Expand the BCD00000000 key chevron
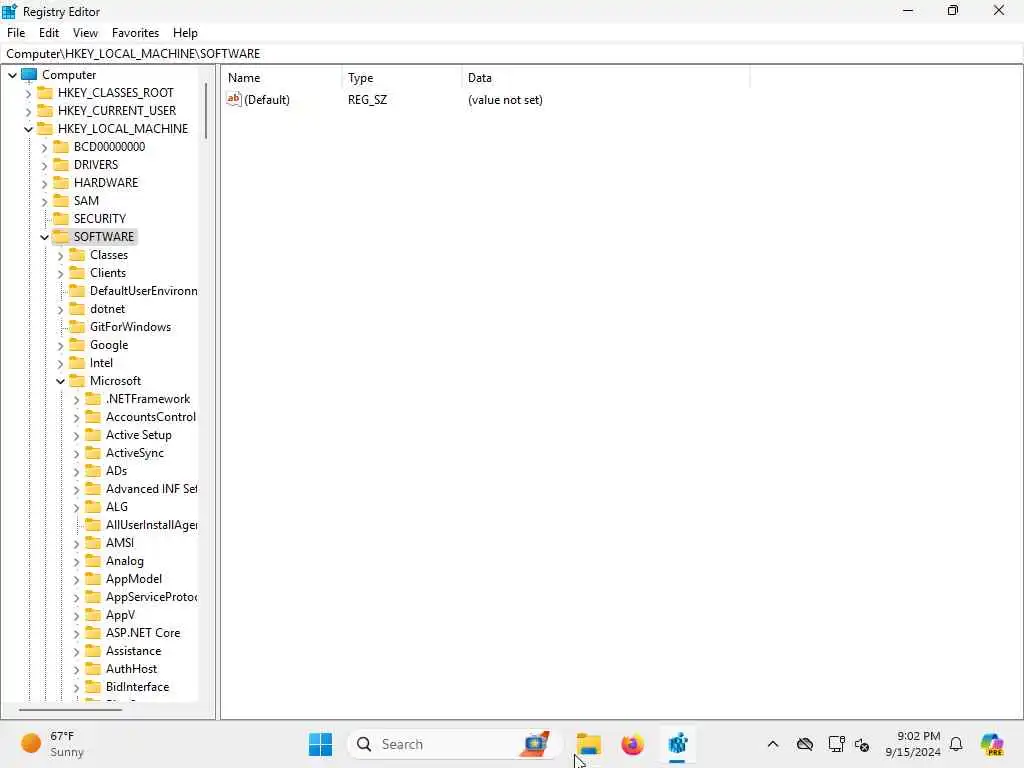The image size is (1024, 768). click(44, 148)
